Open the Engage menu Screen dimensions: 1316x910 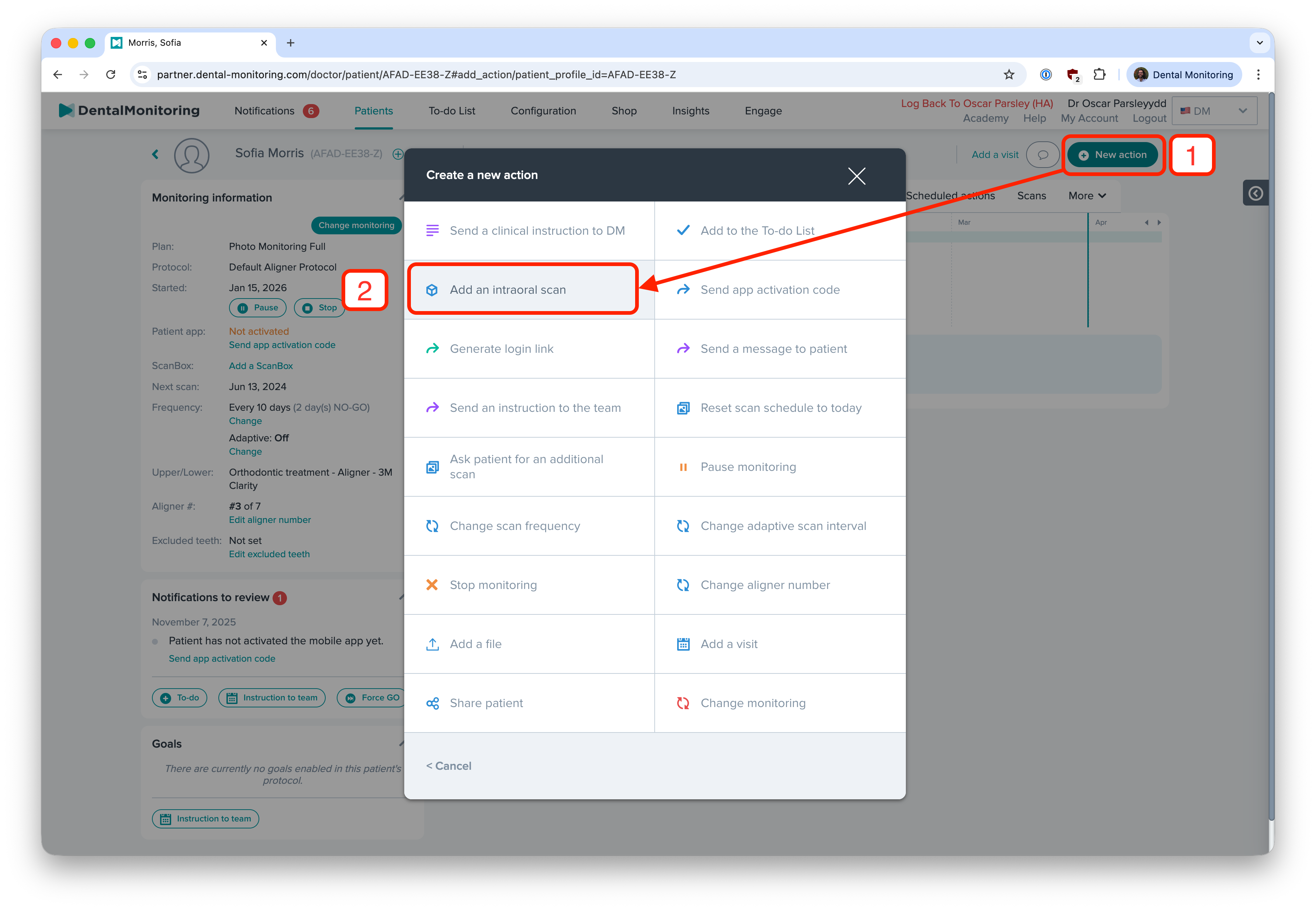(x=763, y=111)
